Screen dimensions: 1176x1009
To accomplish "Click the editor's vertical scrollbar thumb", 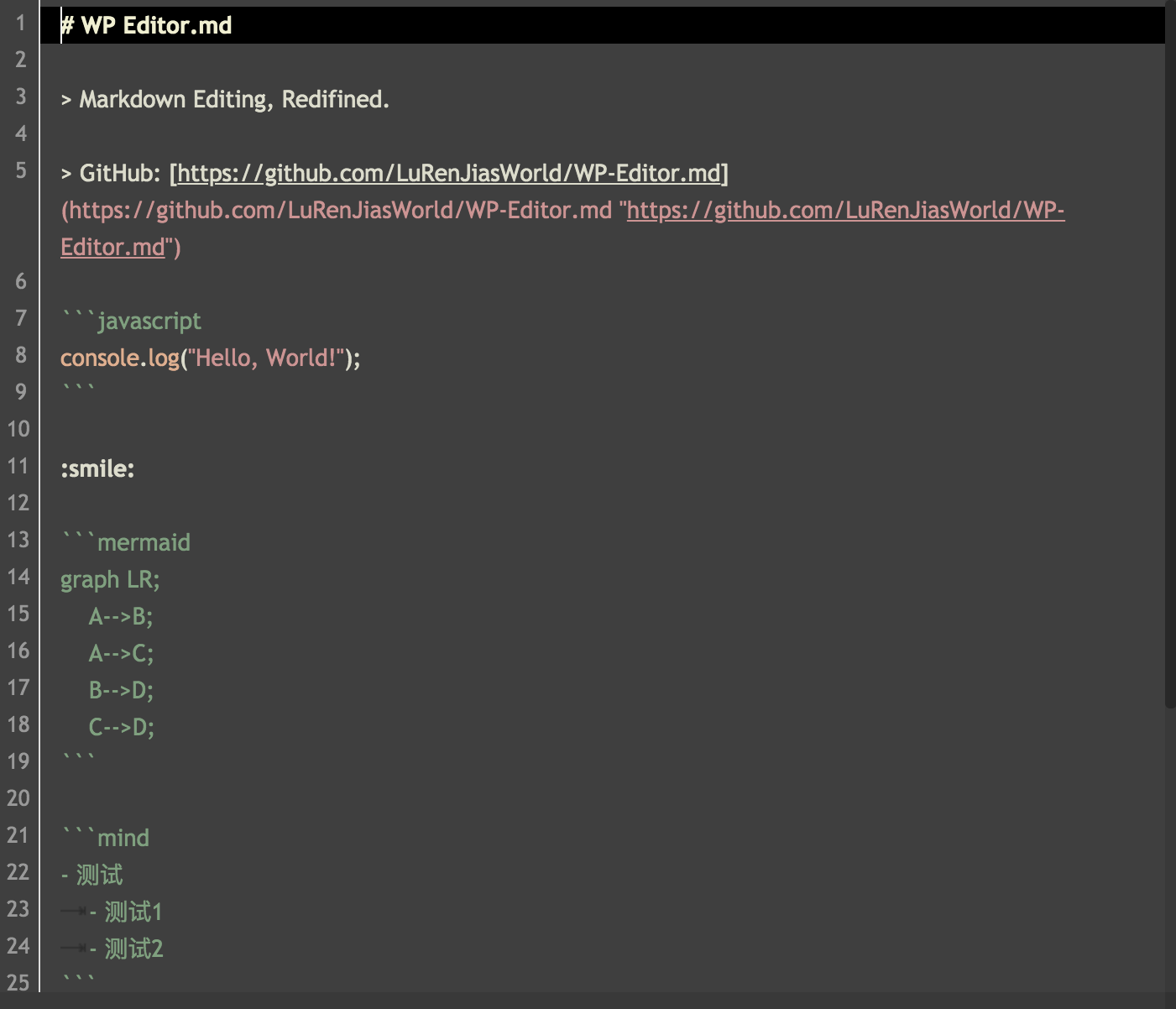I will tap(1170, 356).
